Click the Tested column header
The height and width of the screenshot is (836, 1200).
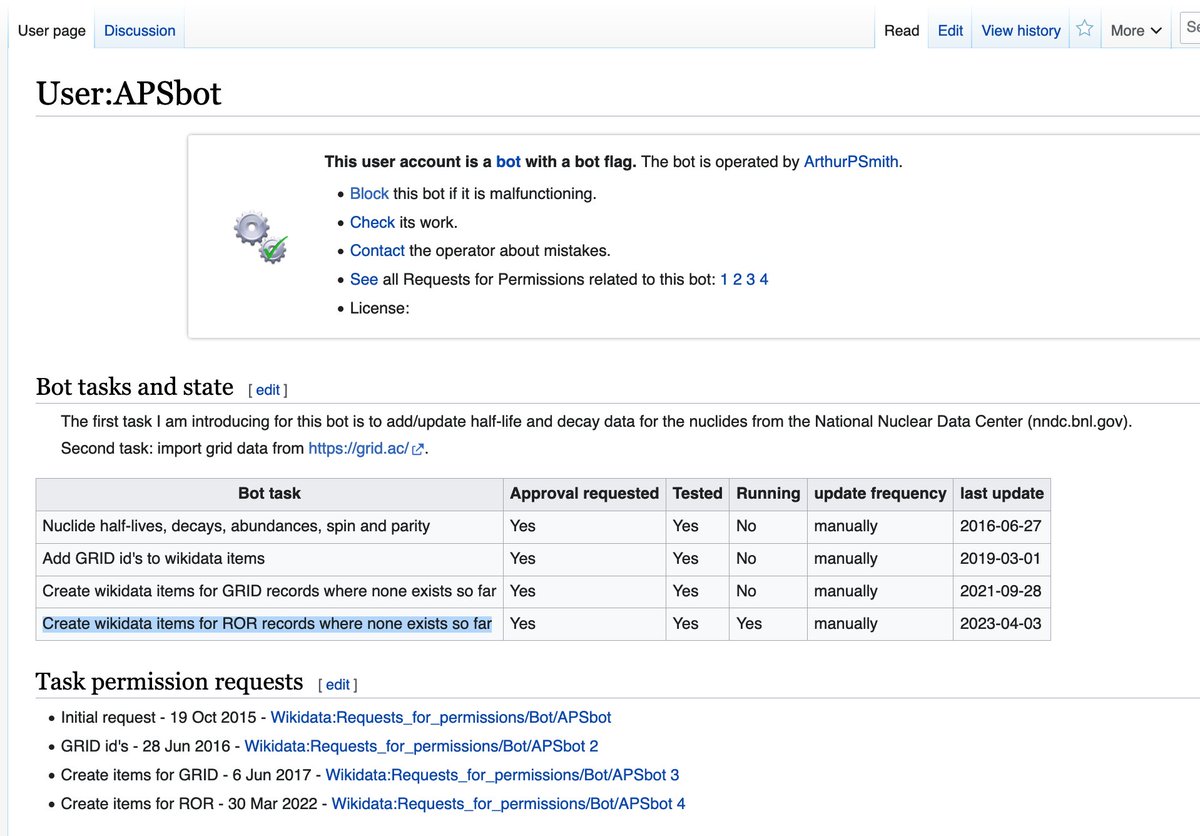697,493
